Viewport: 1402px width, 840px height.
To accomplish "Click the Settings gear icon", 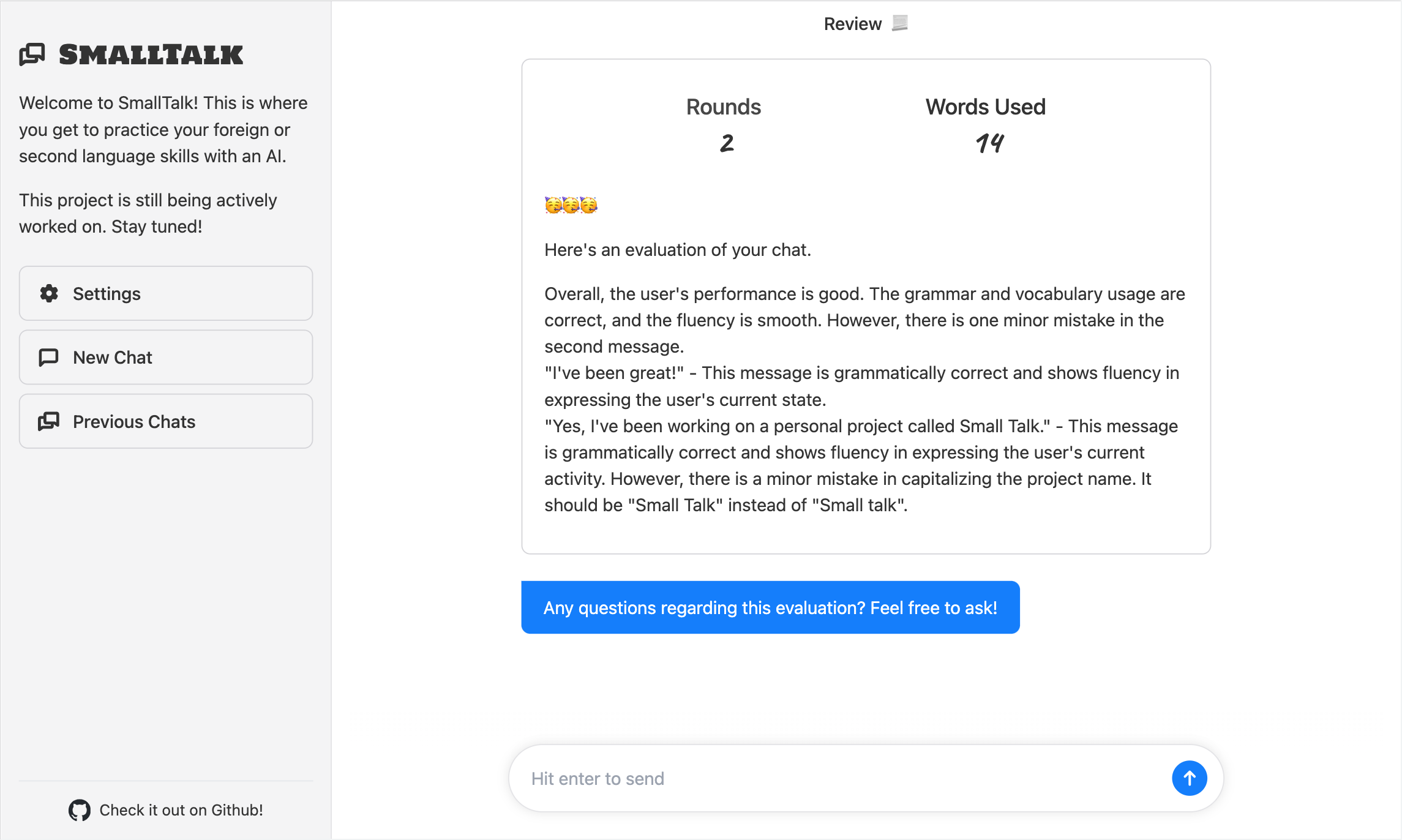I will [49, 294].
